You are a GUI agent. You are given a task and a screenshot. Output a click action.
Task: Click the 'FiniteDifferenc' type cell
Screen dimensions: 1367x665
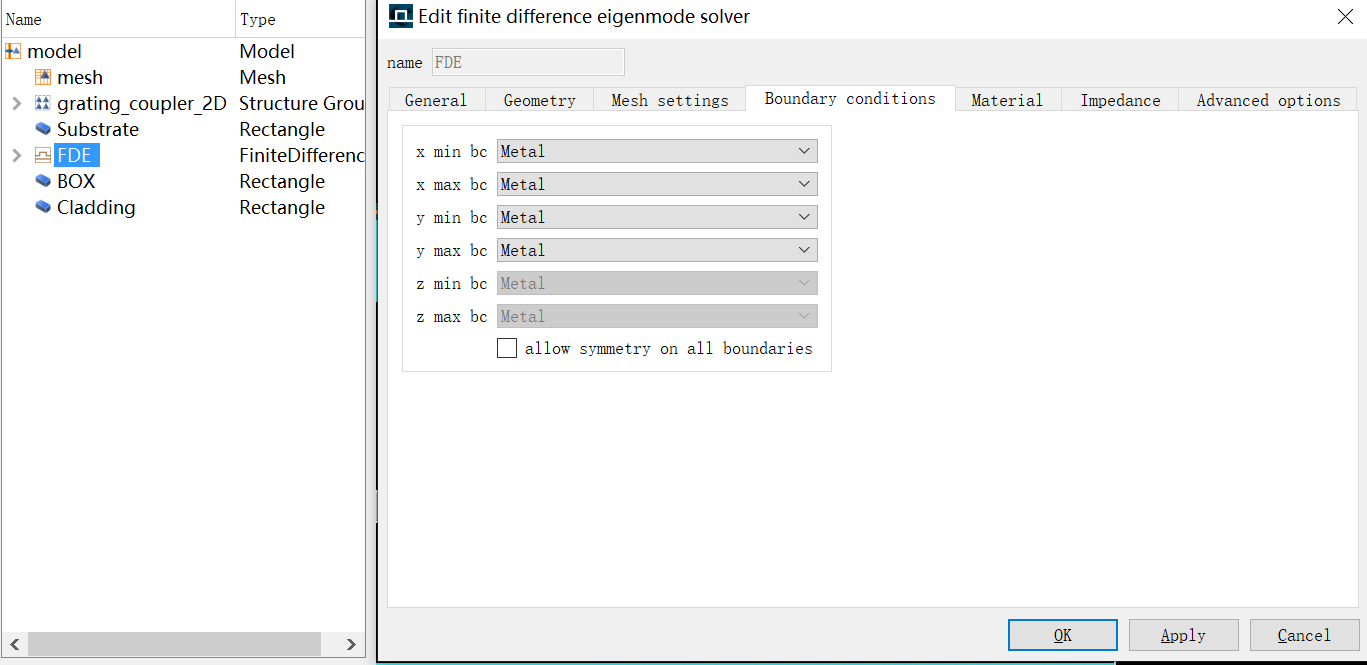301,155
